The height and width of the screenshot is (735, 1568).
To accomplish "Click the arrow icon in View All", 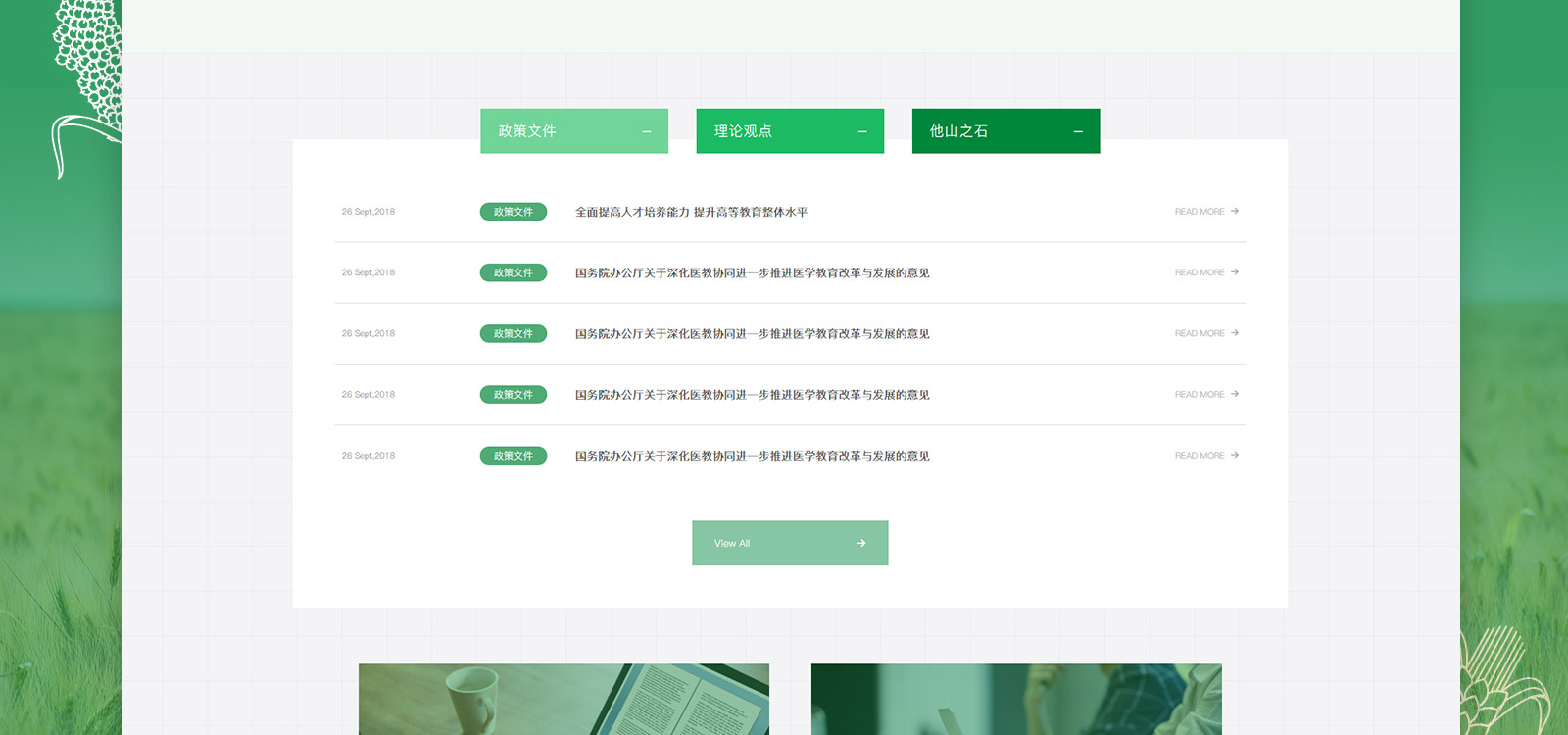I will pyautogui.click(x=860, y=543).
